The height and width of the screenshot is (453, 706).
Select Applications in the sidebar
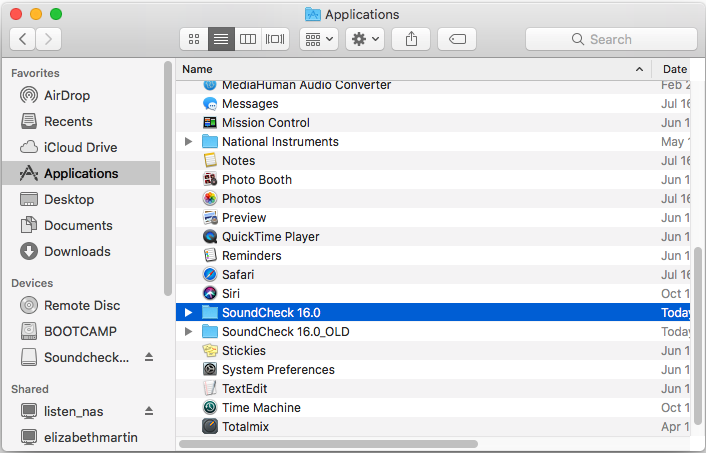pos(81,173)
